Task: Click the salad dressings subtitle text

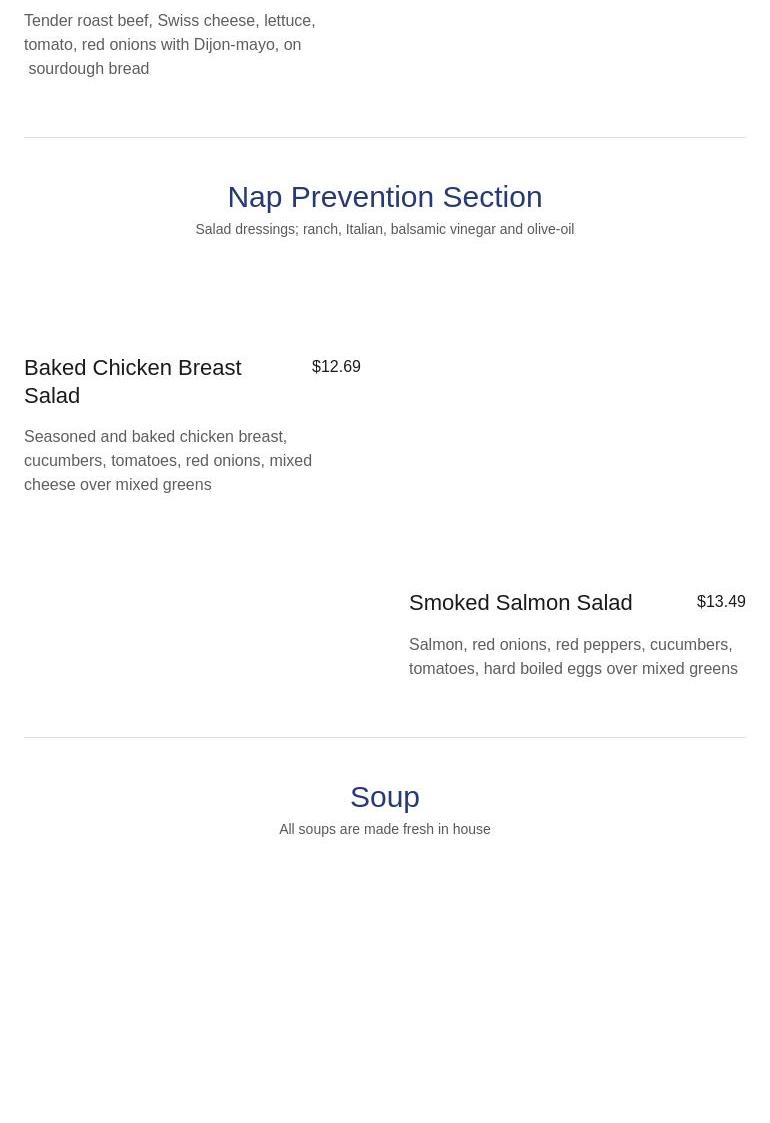Action: (x=385, y=229)
